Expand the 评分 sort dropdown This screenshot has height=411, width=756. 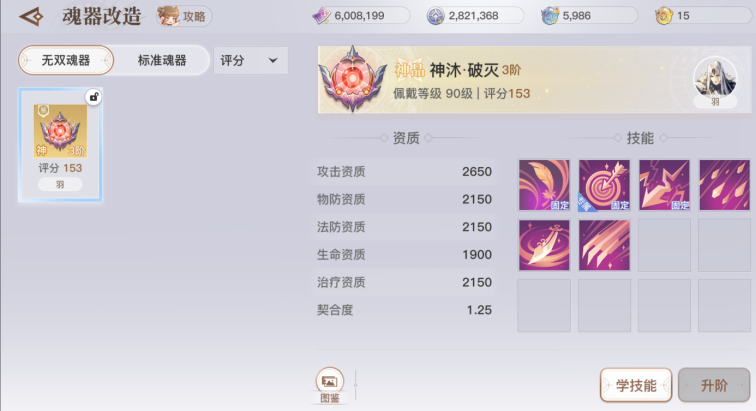pyautogui.click(x=251, y=60)
